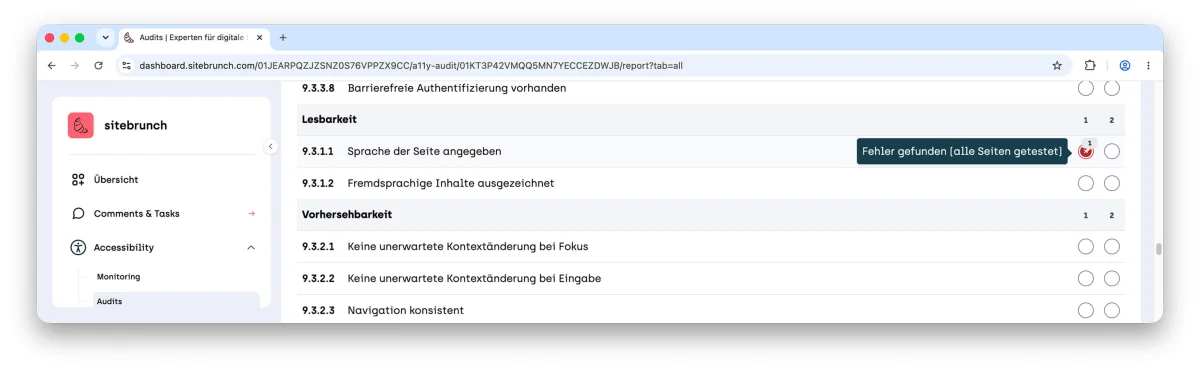Select column 2 circle for 9.3.3.8

tap(1112, 88)
